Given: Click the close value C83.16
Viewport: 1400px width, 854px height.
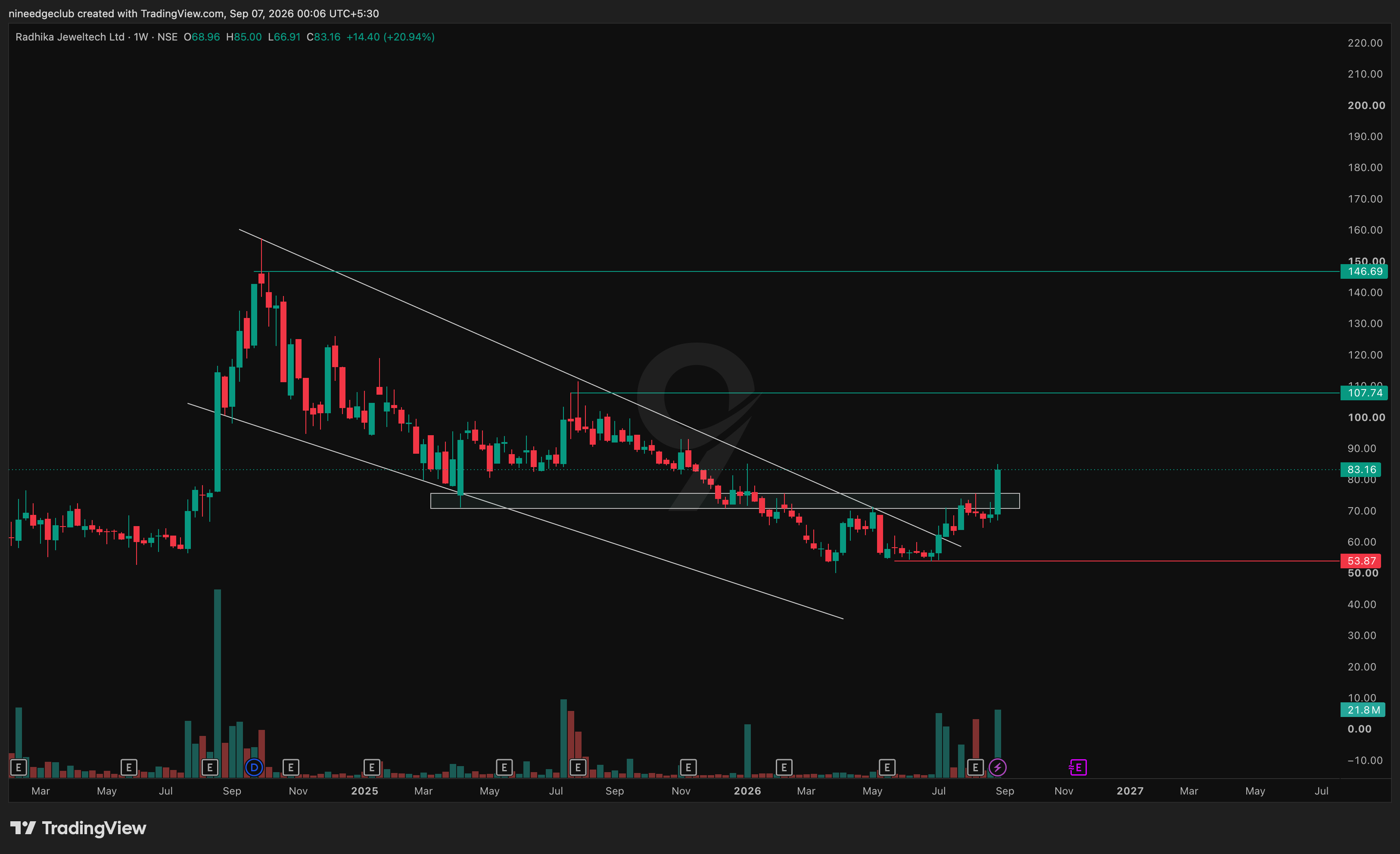Looking at the screenshot, I should [324, 37].
